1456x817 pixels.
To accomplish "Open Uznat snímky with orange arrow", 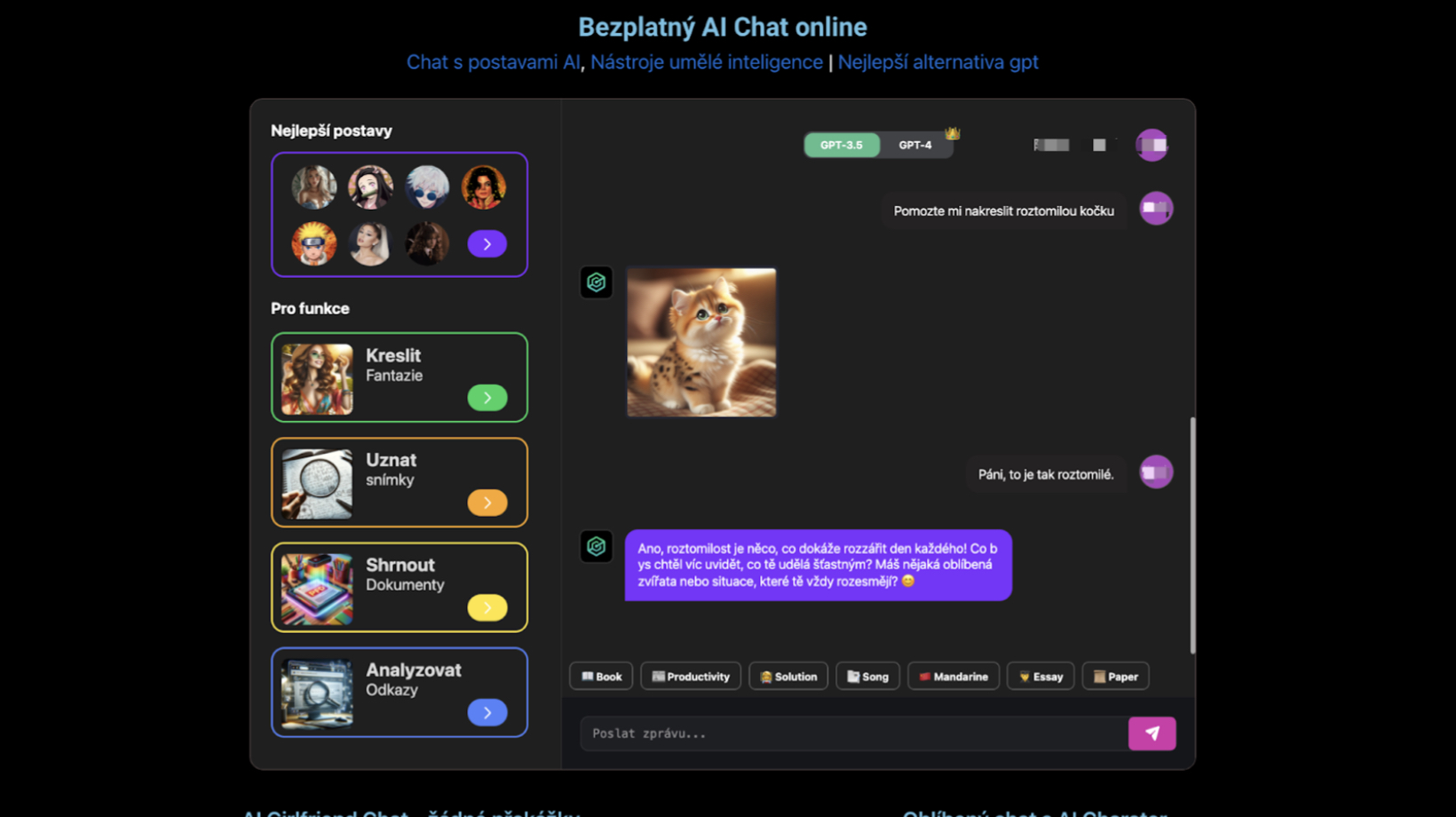I will point(487,503).
